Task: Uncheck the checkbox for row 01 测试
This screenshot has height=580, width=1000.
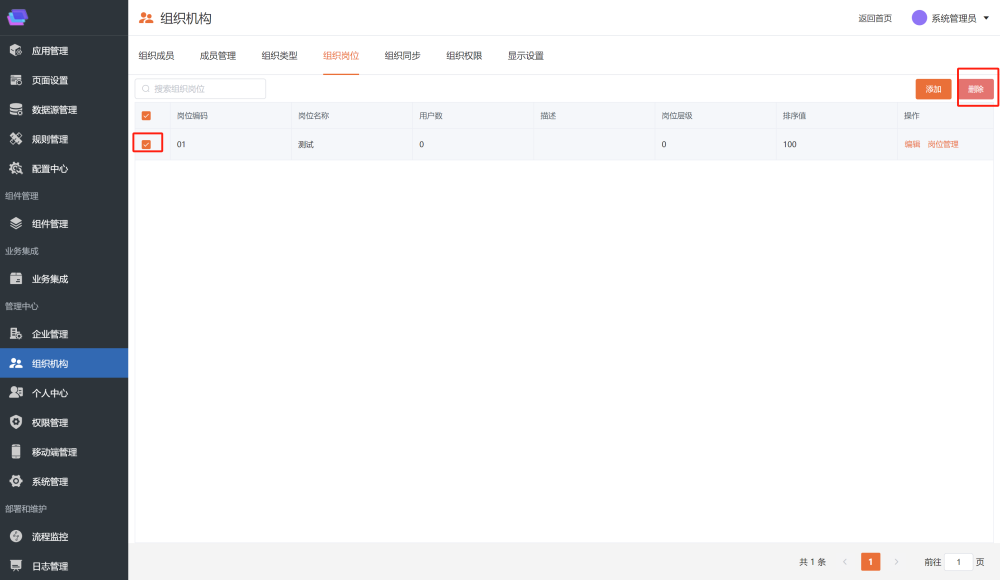Action: pyautogui.click(x=146, y=145)
